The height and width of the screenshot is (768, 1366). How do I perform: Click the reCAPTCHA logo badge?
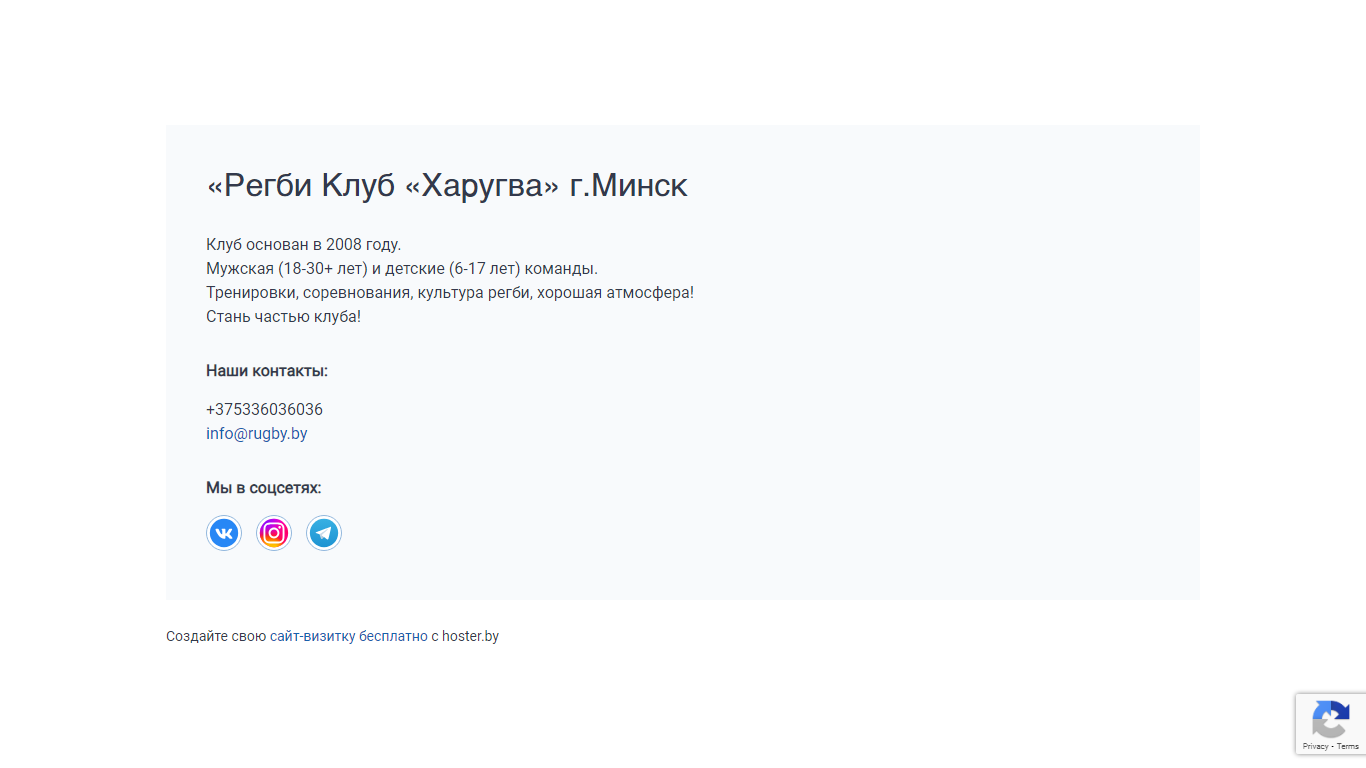pyautogui.click(x=1330, y=719)
